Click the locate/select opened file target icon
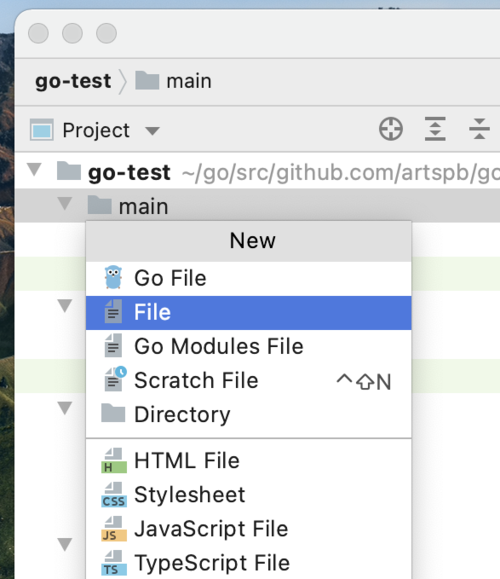Viewport: 500px width, 579px height. pyautogui.click(x=391, y=129)
